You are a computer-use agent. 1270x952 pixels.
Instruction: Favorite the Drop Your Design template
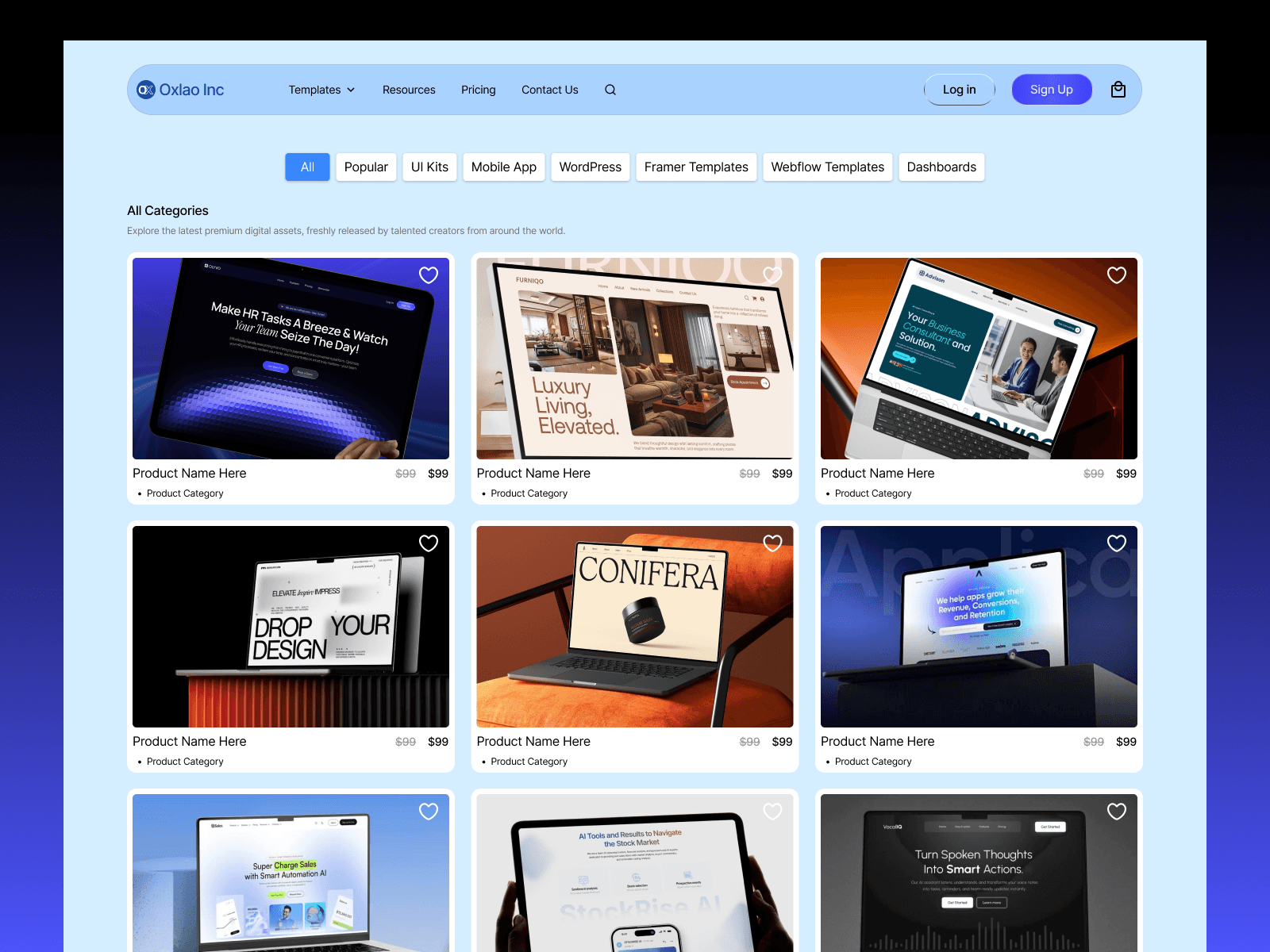[429, 543]
